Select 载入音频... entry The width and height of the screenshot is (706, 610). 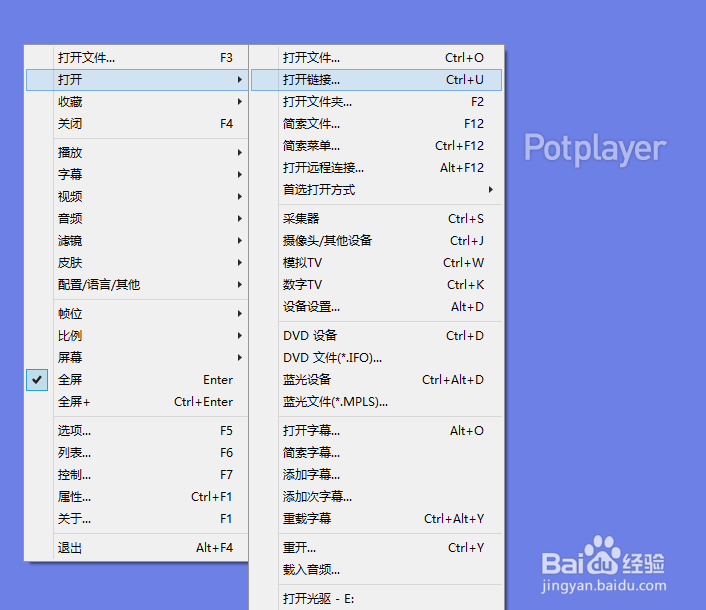pyautogui.click(x=376, y=570)
